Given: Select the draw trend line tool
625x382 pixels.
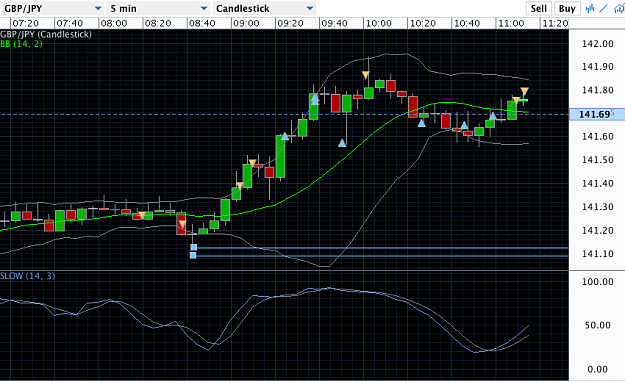Looking at the screenshot, I should [603, 8].
